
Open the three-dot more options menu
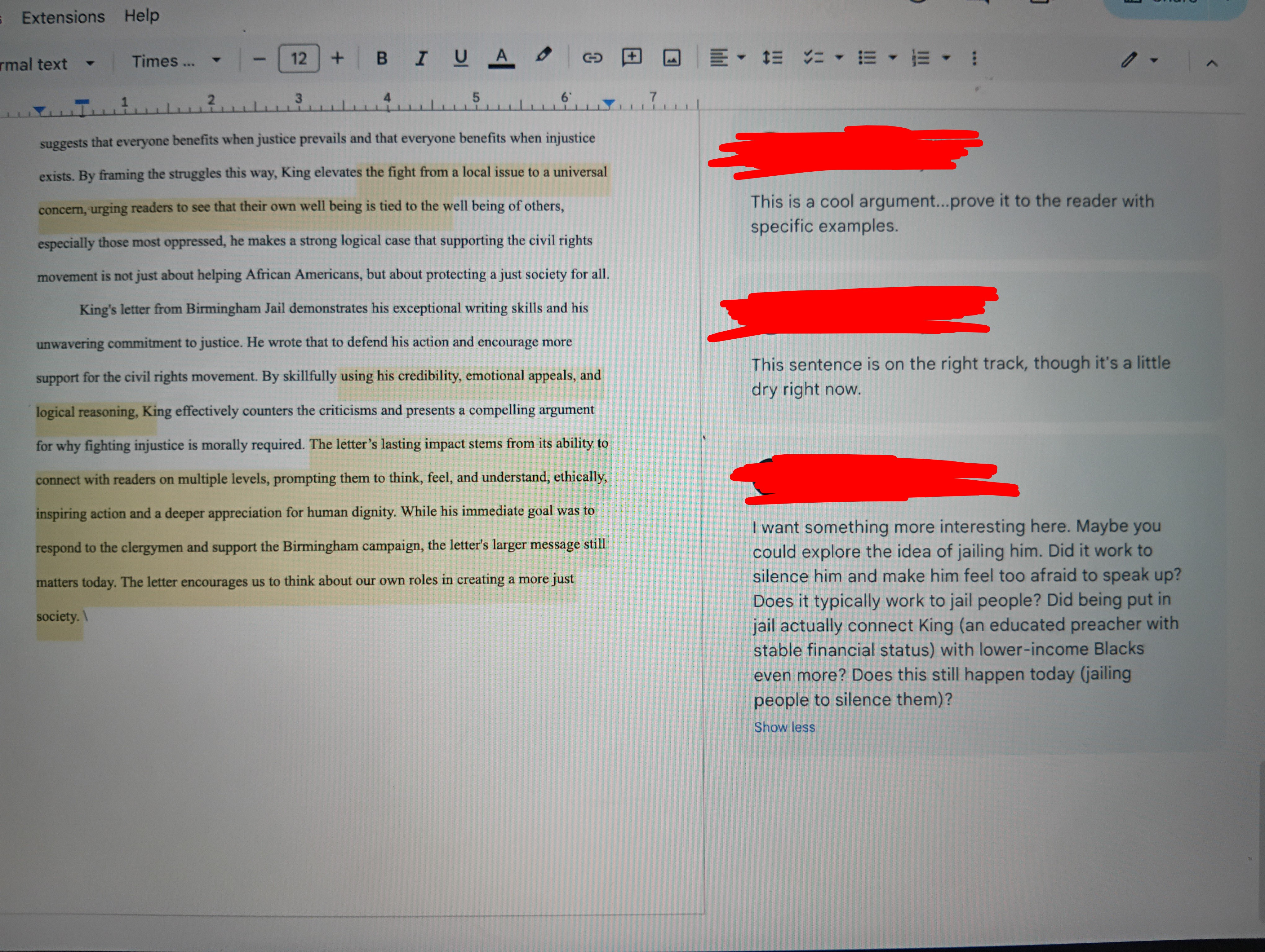(x=974, y=58)
